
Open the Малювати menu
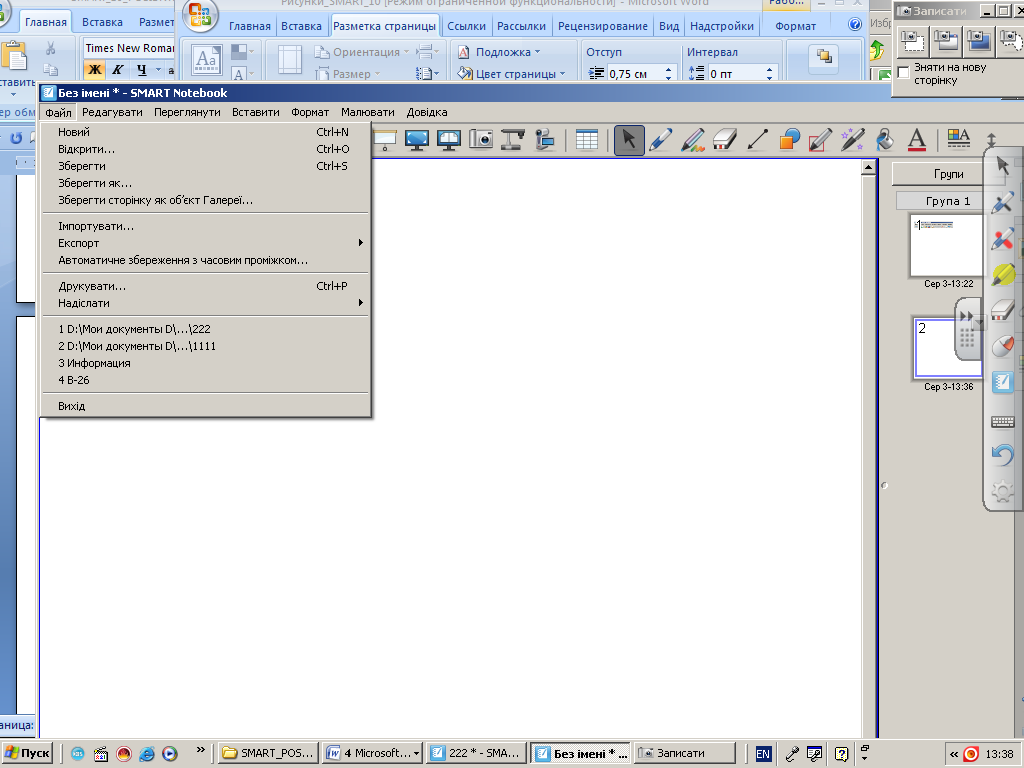(368, 112)
